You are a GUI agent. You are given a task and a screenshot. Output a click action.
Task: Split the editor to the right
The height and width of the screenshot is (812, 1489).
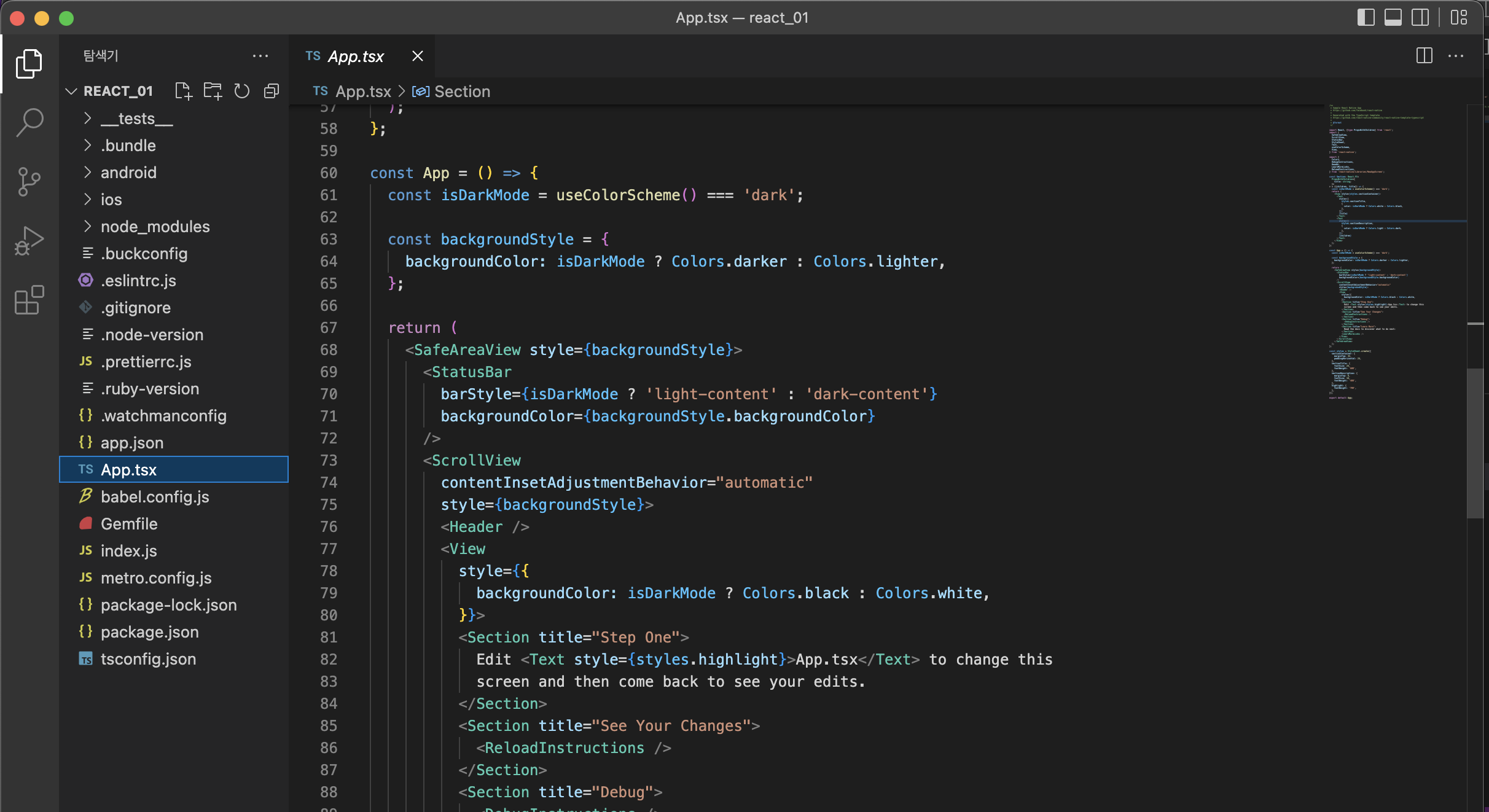pos(1424,56)
